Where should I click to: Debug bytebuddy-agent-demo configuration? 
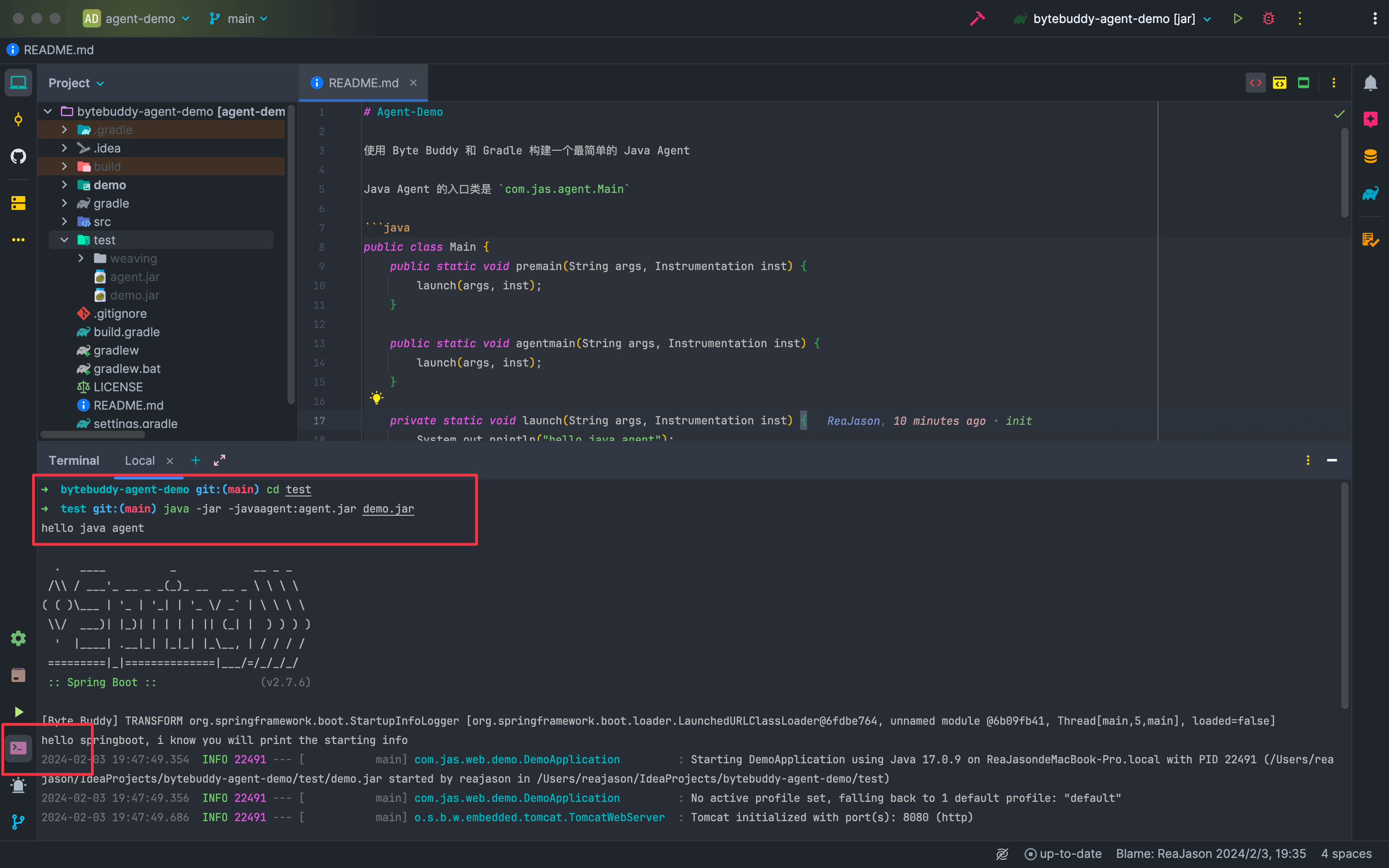[x=1269, y=18]
